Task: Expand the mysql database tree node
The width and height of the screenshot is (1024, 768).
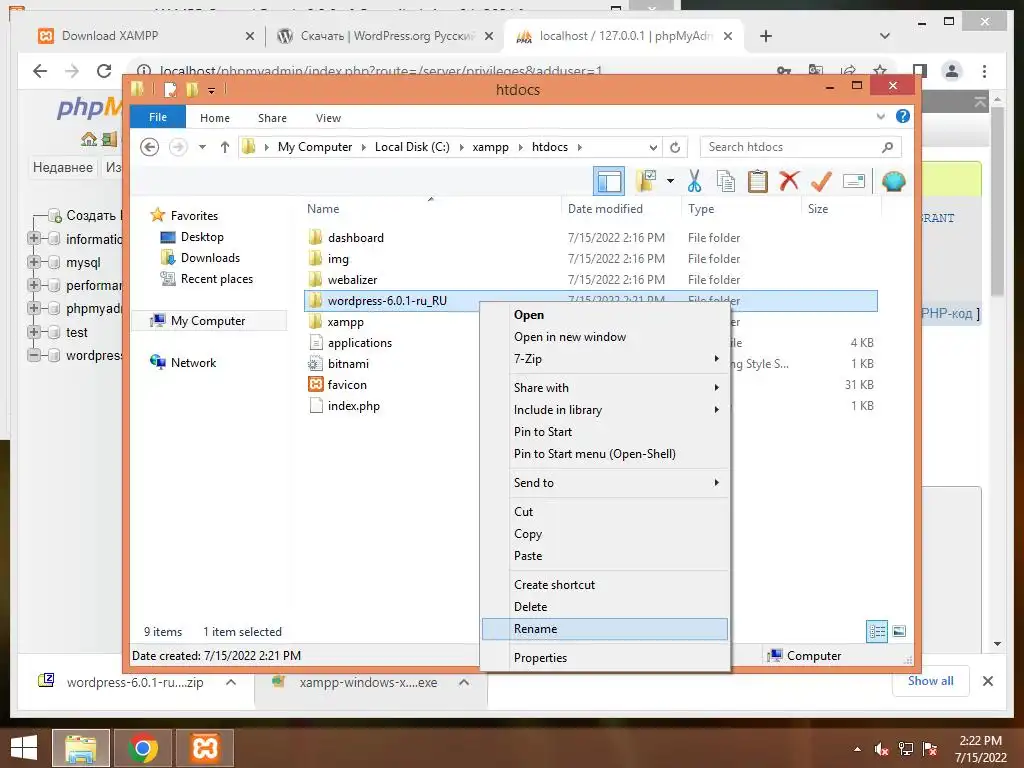Action: click(x=34, y=262)
